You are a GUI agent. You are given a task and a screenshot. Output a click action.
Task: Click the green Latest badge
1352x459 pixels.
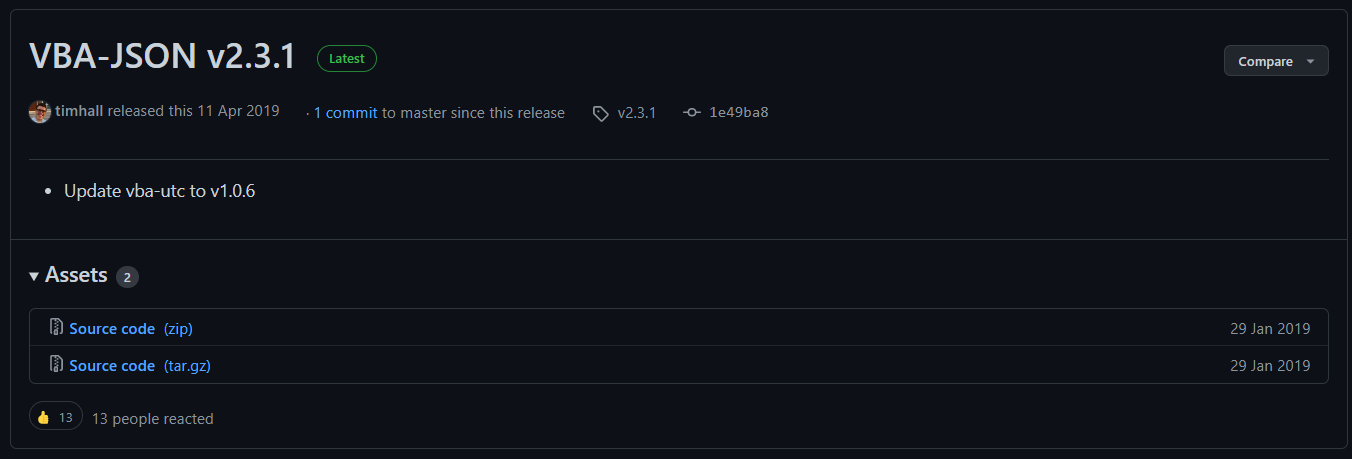point(346,59)
